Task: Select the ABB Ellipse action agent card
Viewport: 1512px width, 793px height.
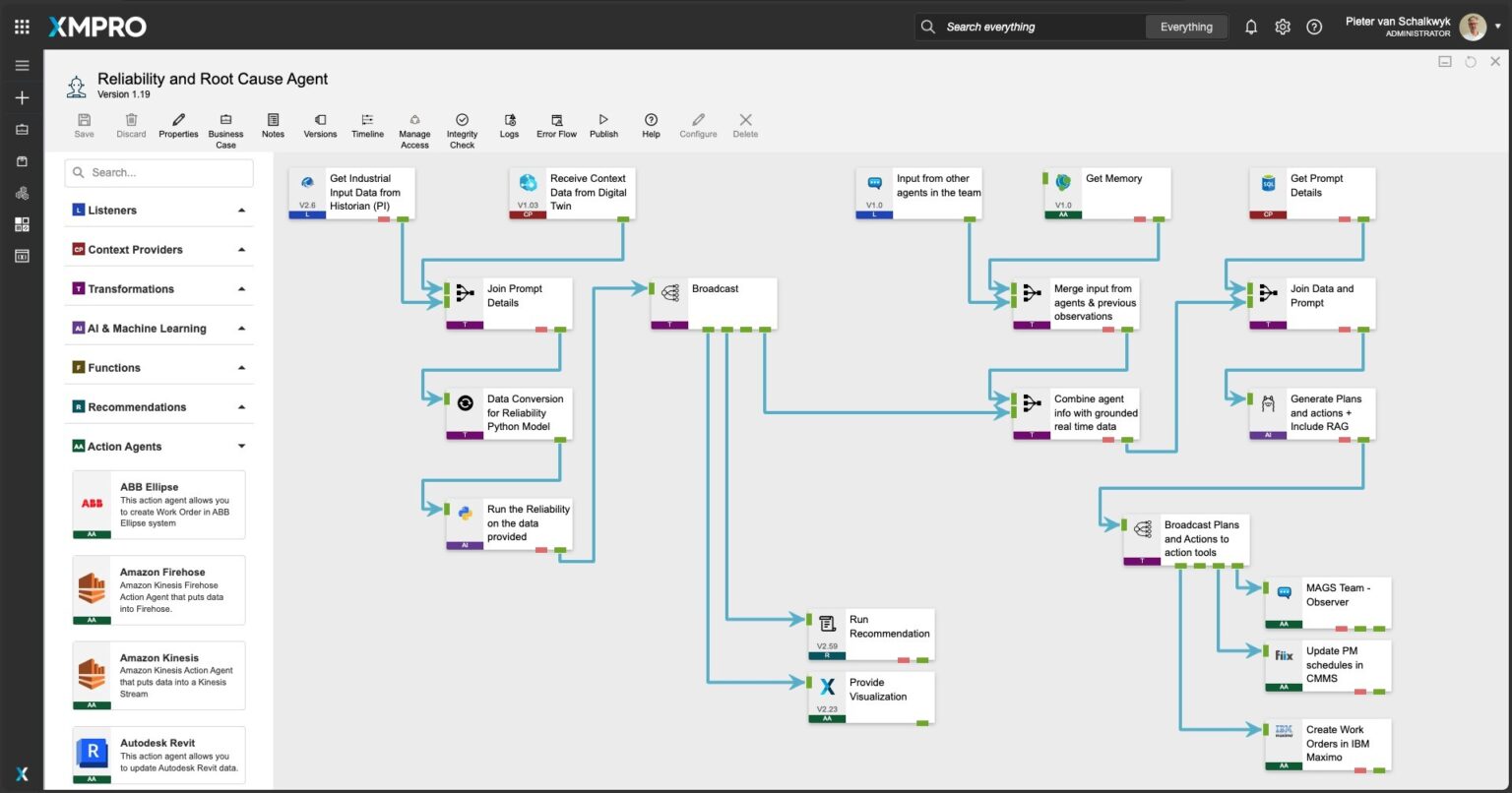Action: tap(158, 505)
